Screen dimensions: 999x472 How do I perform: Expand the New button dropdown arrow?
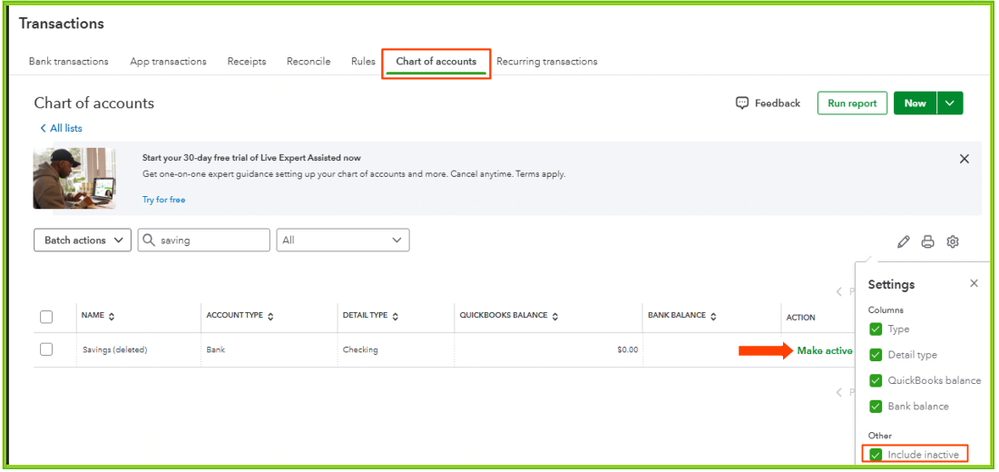(x=950, y=103)
